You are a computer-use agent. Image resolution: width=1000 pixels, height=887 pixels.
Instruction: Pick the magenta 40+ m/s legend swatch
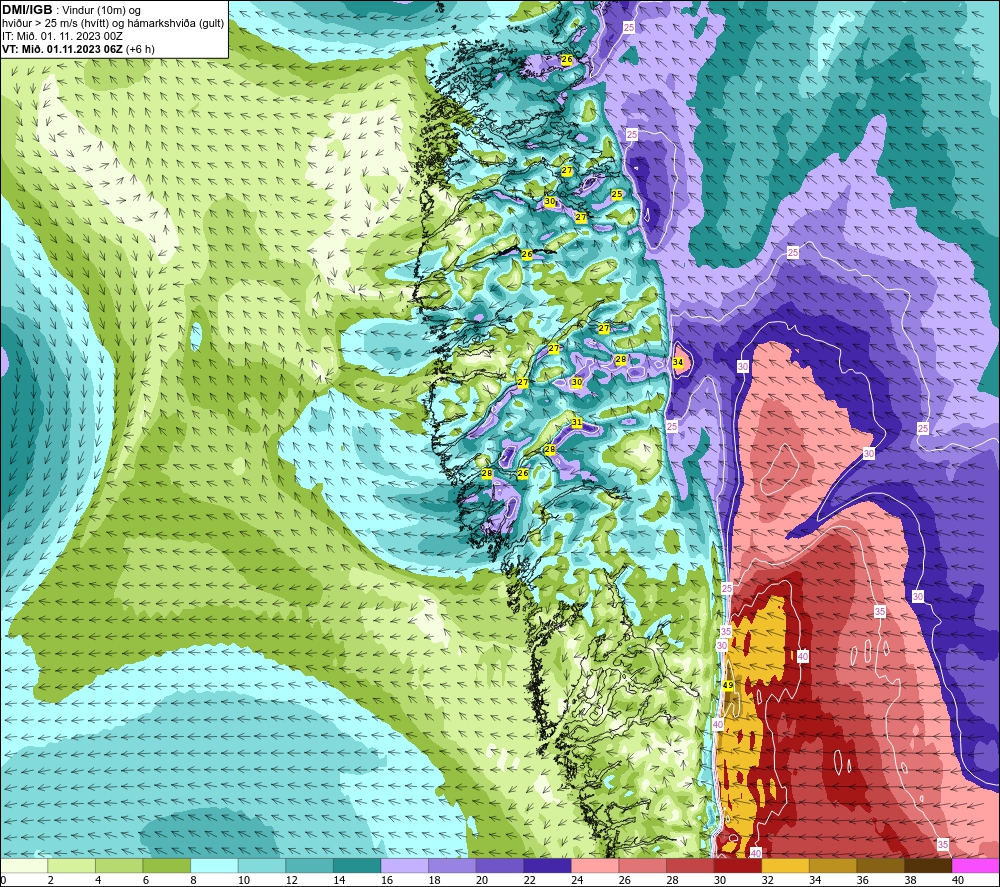(976, 866)
